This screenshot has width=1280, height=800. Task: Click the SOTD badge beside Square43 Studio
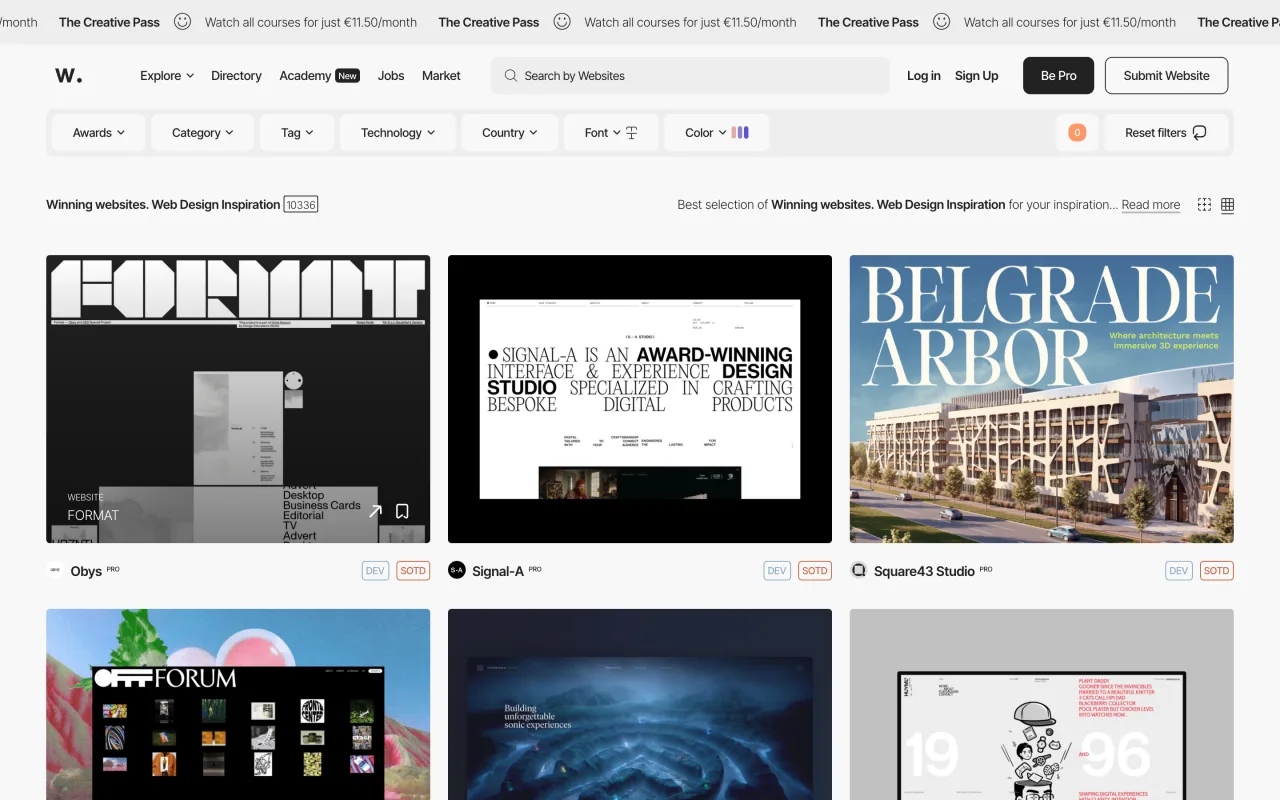(1217, 571)
